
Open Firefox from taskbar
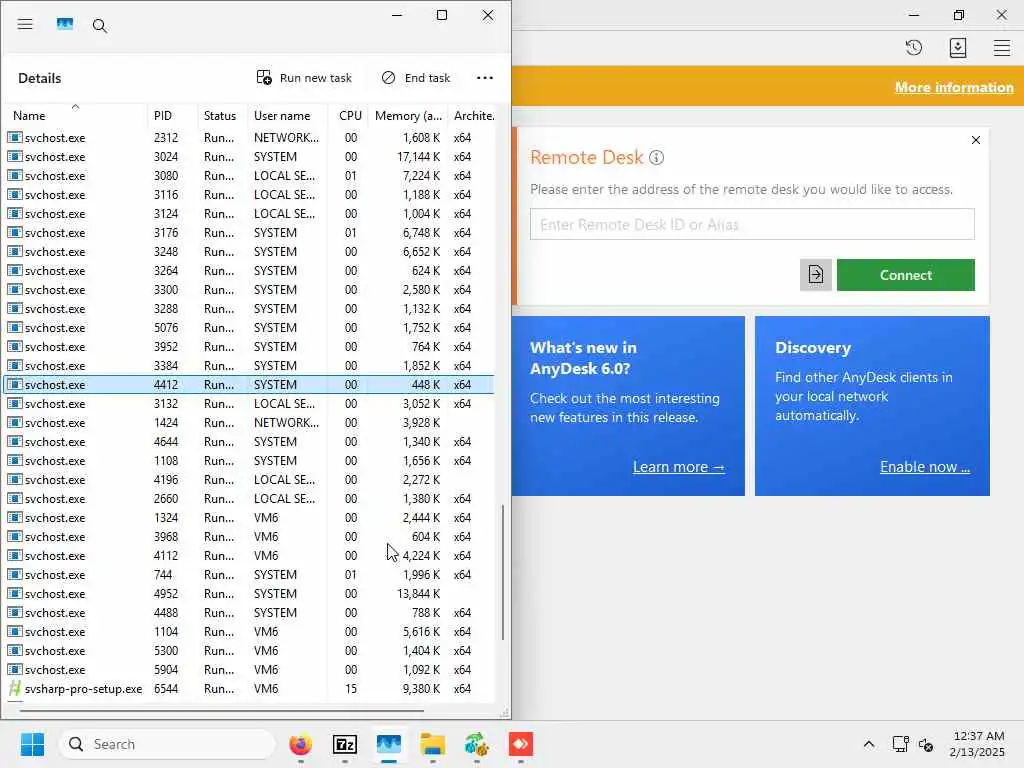pos(300,744)
